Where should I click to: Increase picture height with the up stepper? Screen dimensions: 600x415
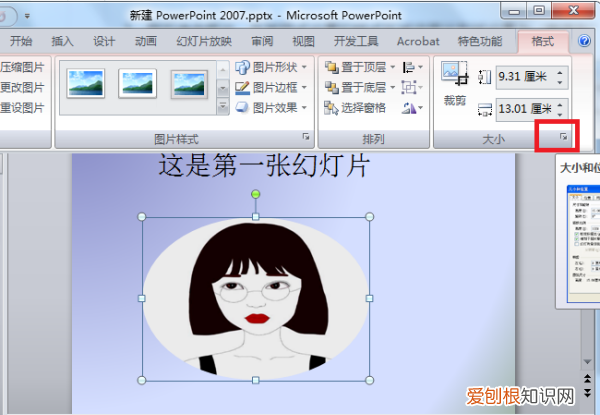[560, 72]
